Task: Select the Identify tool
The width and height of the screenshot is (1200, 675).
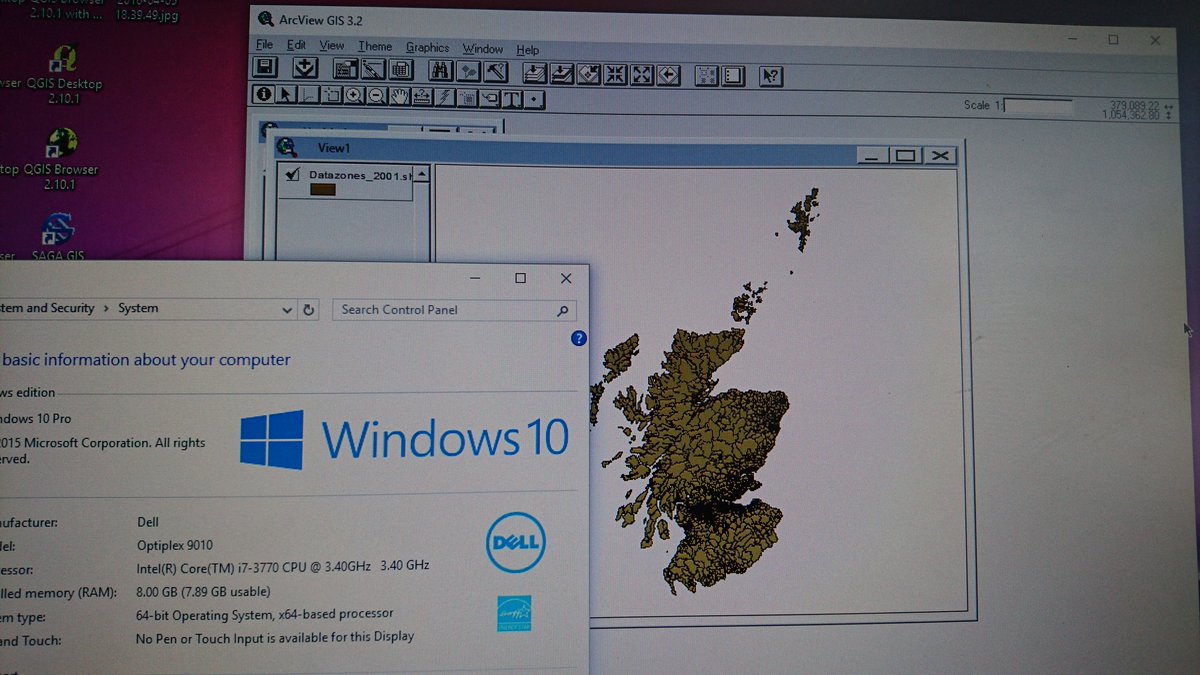Action: (264, 94)
